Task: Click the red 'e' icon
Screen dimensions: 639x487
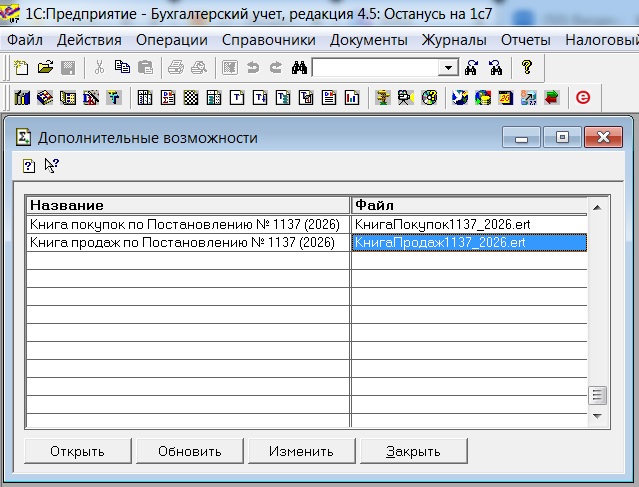Action: pyautogui.click(x=583, y=97)
